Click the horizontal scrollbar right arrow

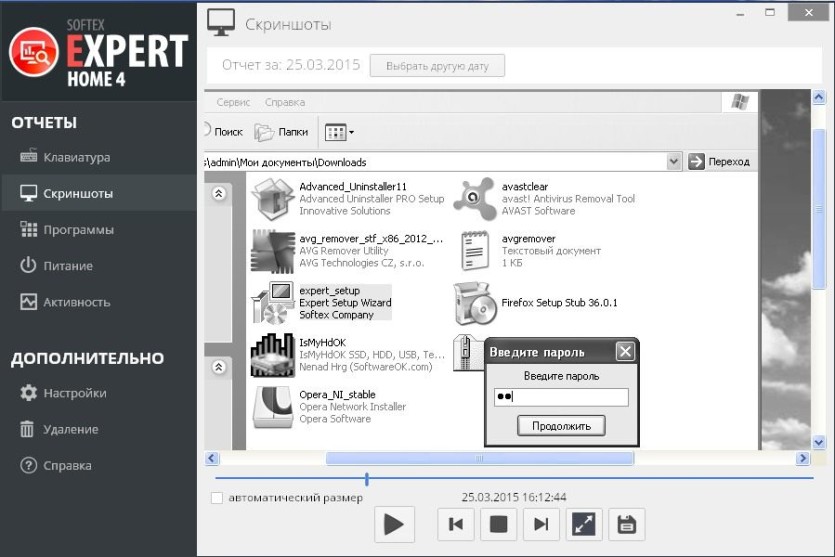coord(803,458)
